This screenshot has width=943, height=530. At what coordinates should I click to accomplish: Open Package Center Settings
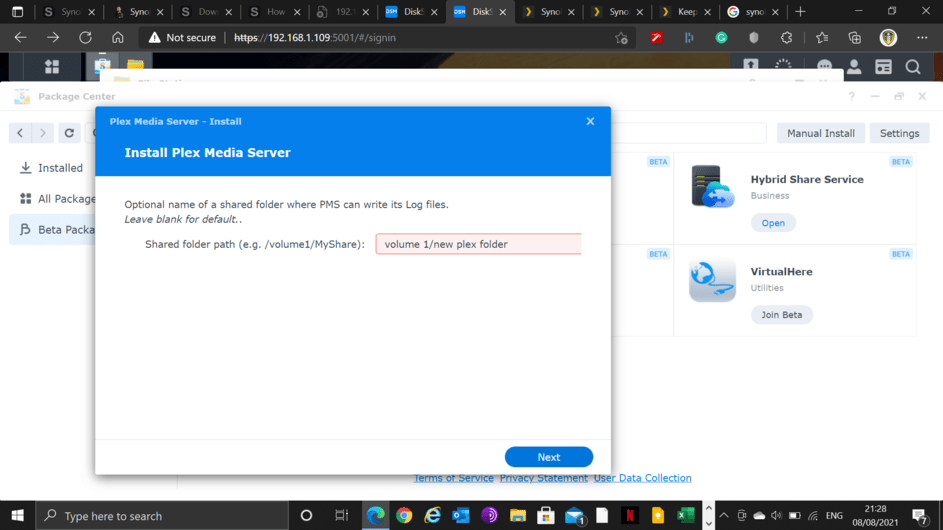point(899,133)
